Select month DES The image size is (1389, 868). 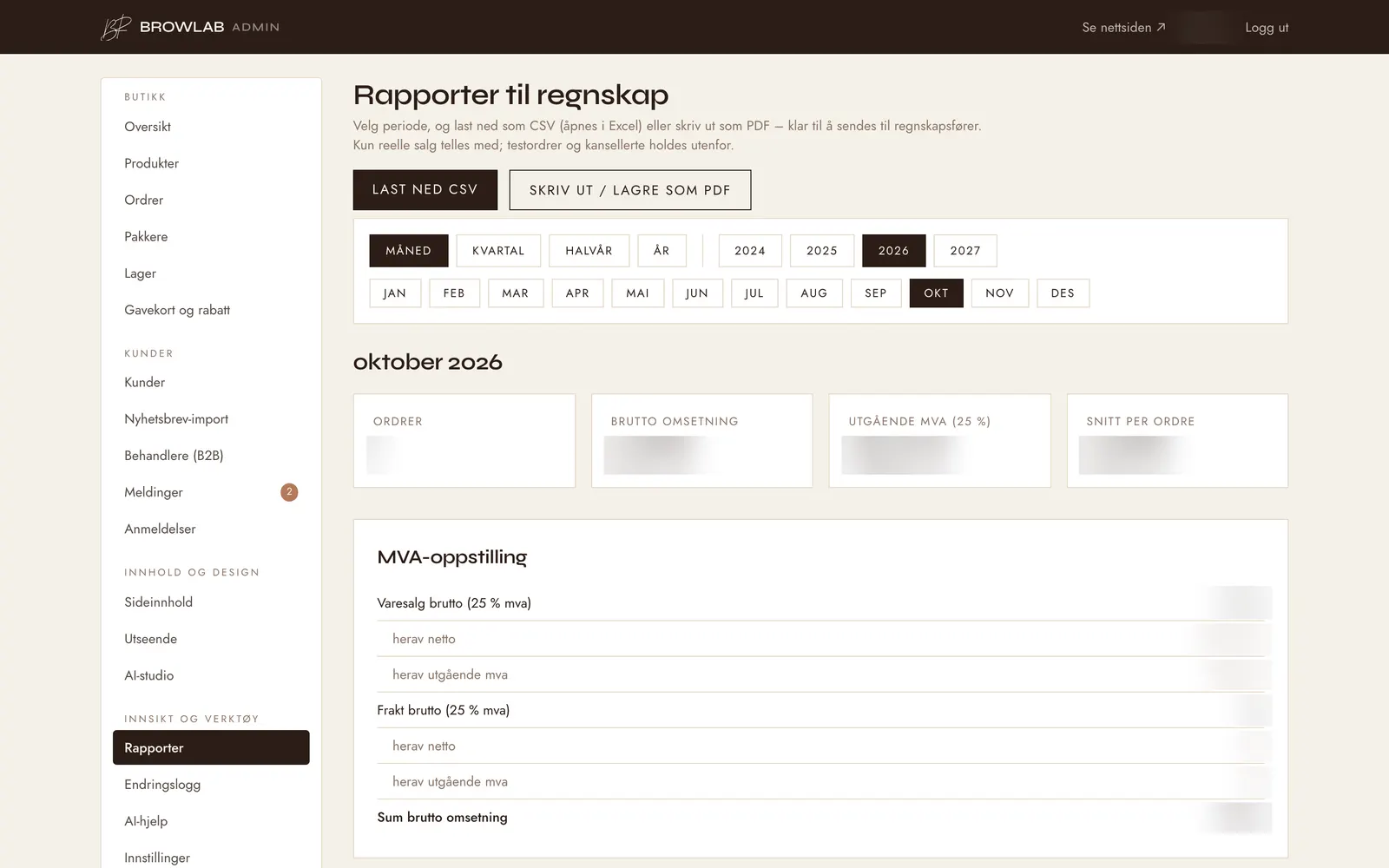[1063, 293]
